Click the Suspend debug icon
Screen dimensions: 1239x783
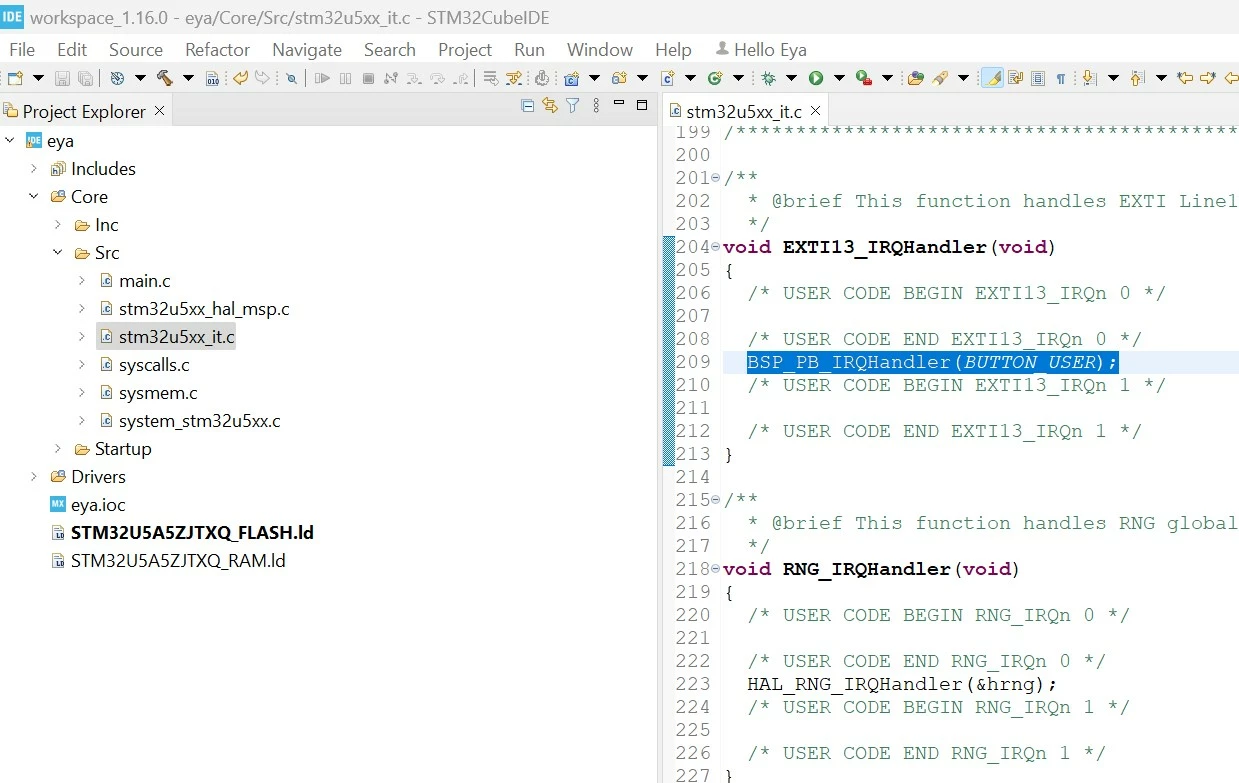[345, 78]
